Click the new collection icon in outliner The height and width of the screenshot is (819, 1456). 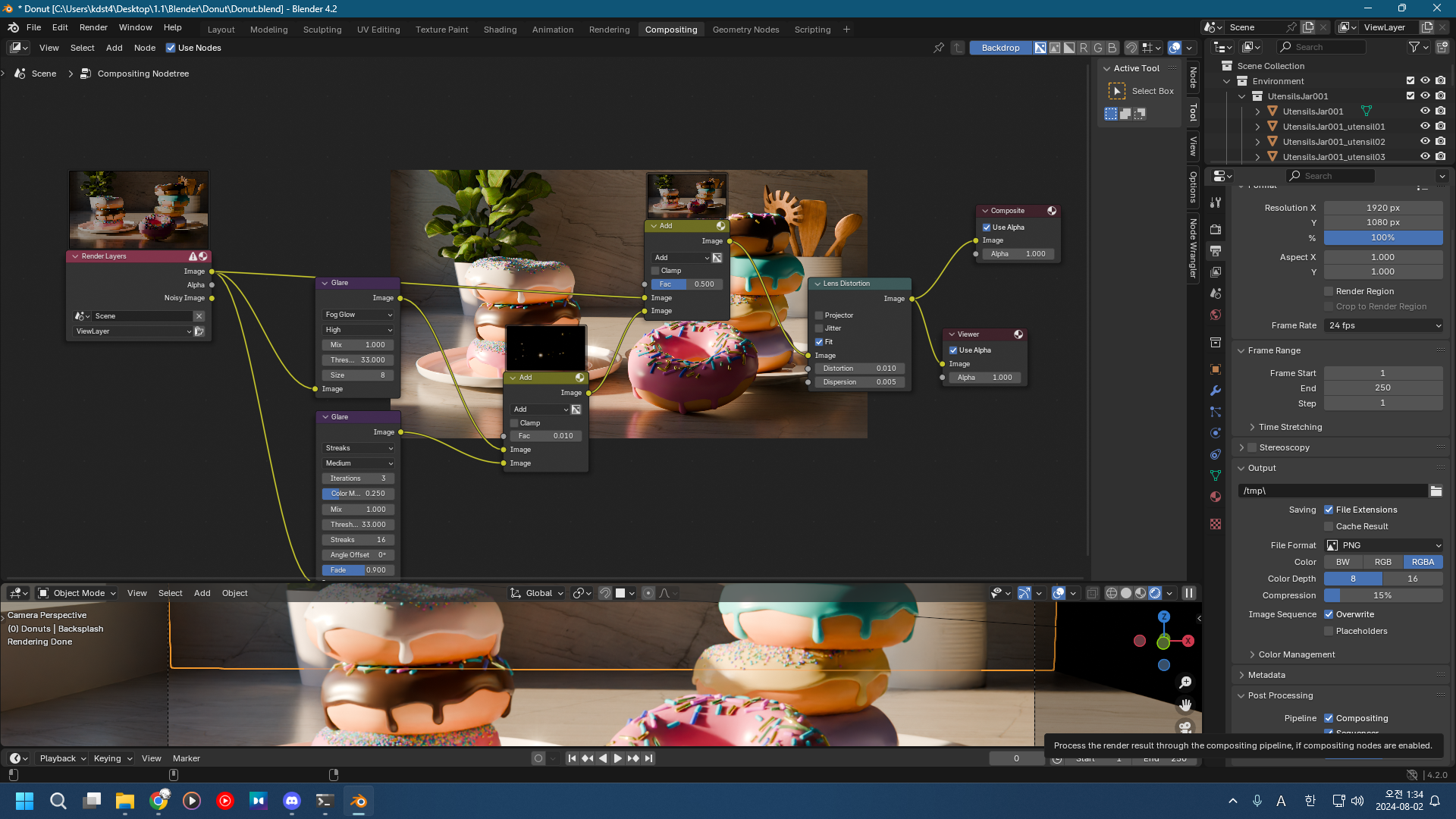pyautogui.click(x=1442, y=47)
